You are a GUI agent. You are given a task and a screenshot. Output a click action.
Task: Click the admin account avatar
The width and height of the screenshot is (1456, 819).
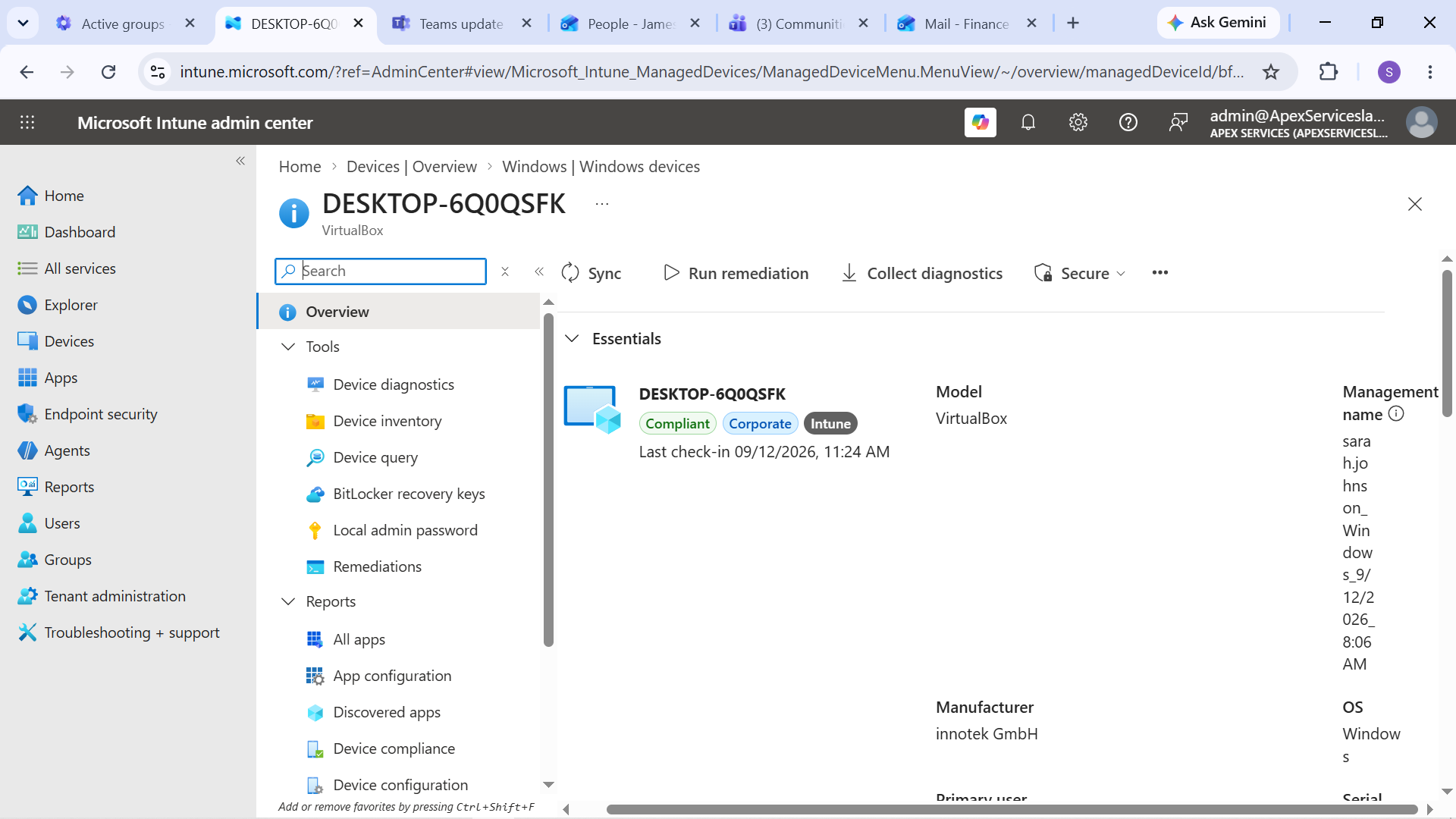[1421, 122]
